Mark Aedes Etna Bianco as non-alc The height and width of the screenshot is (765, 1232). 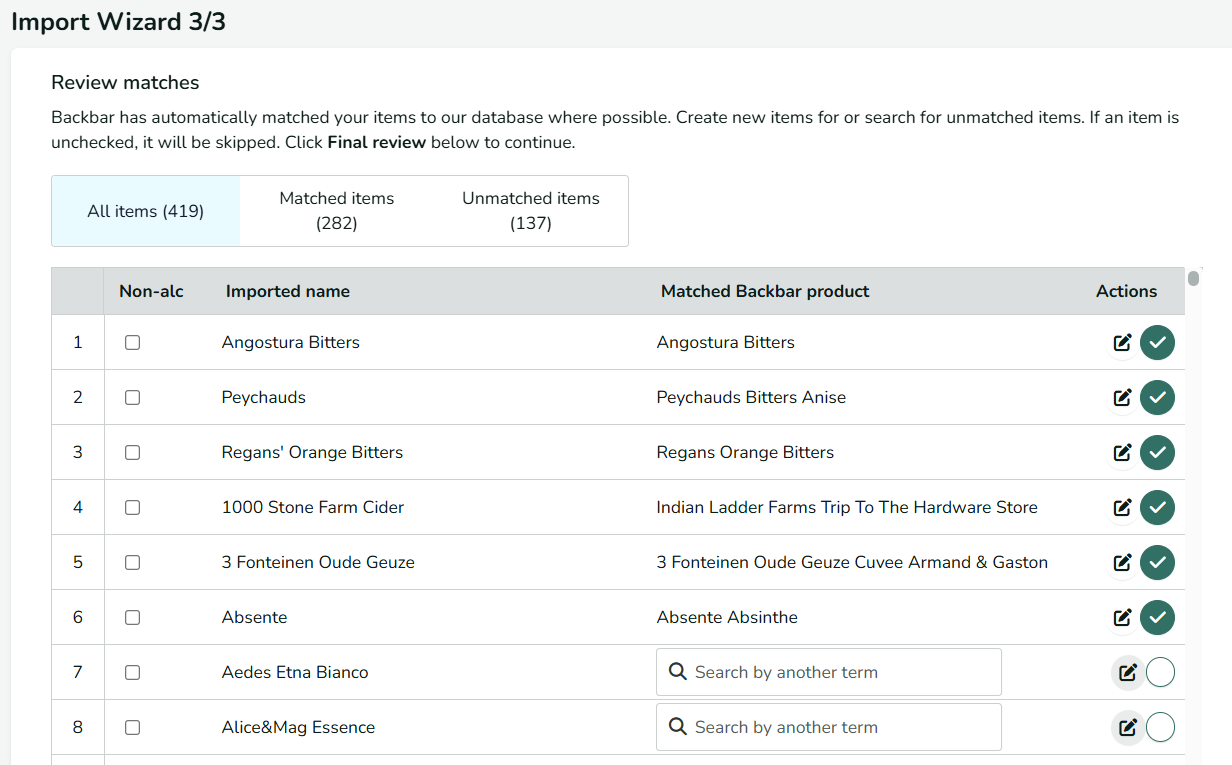132,673
